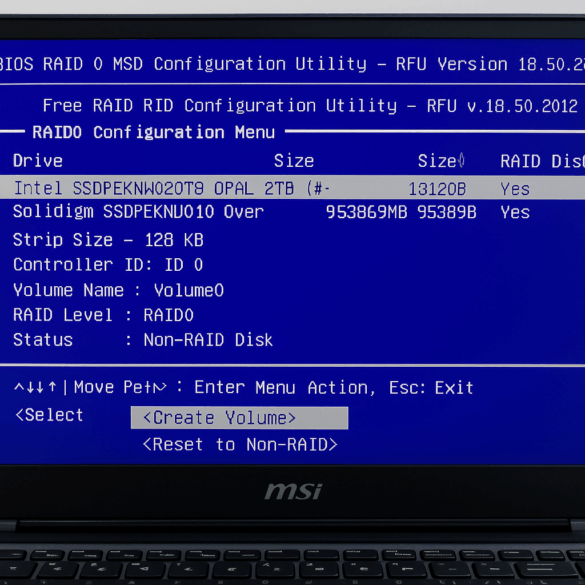Image resolution: width=585 pixels, height=585 pixels.
Task: Click the RAID0 Configuration Menu title
Action: [x=154, y=132]
